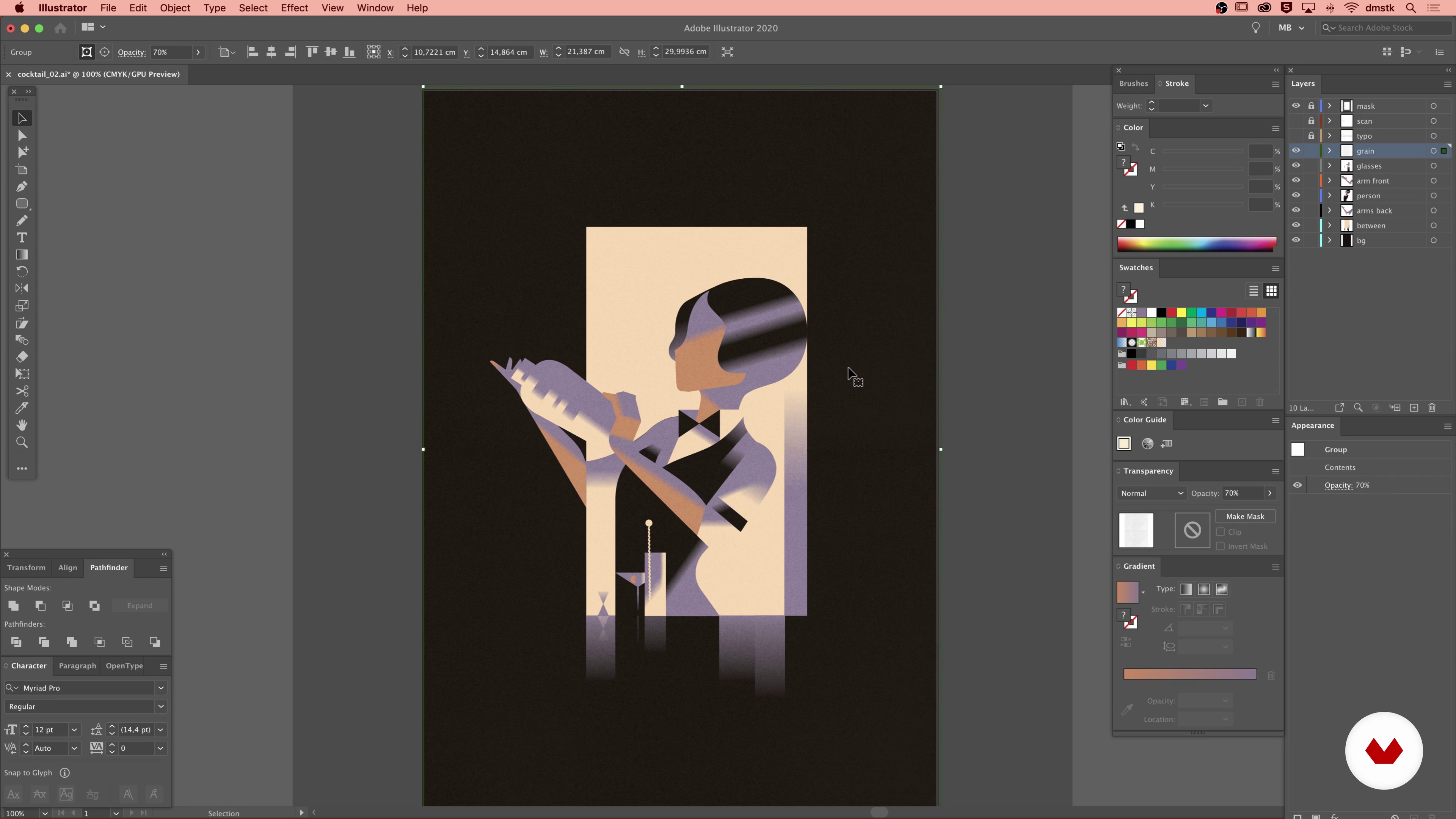
Task: Click gradient fill swatch in Gradient panel
Action: pos(1128,592)
